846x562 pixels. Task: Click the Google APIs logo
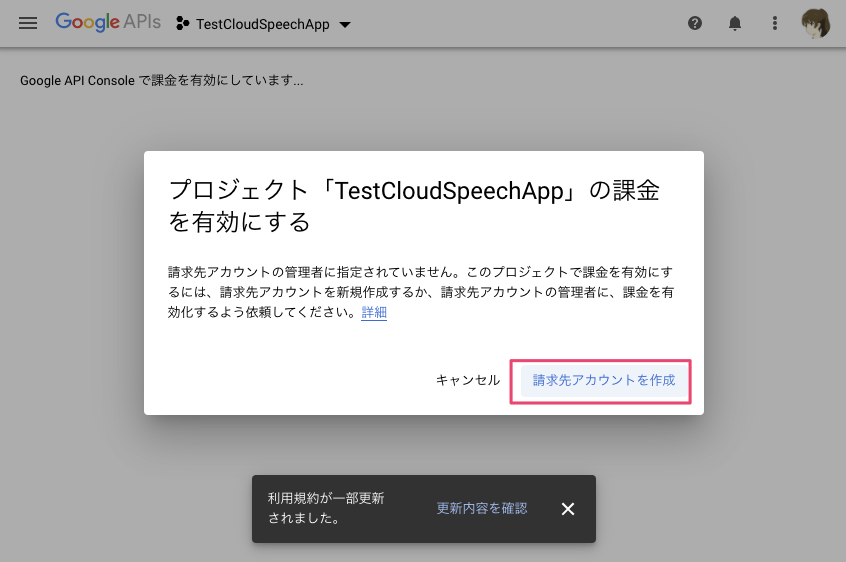108,22
